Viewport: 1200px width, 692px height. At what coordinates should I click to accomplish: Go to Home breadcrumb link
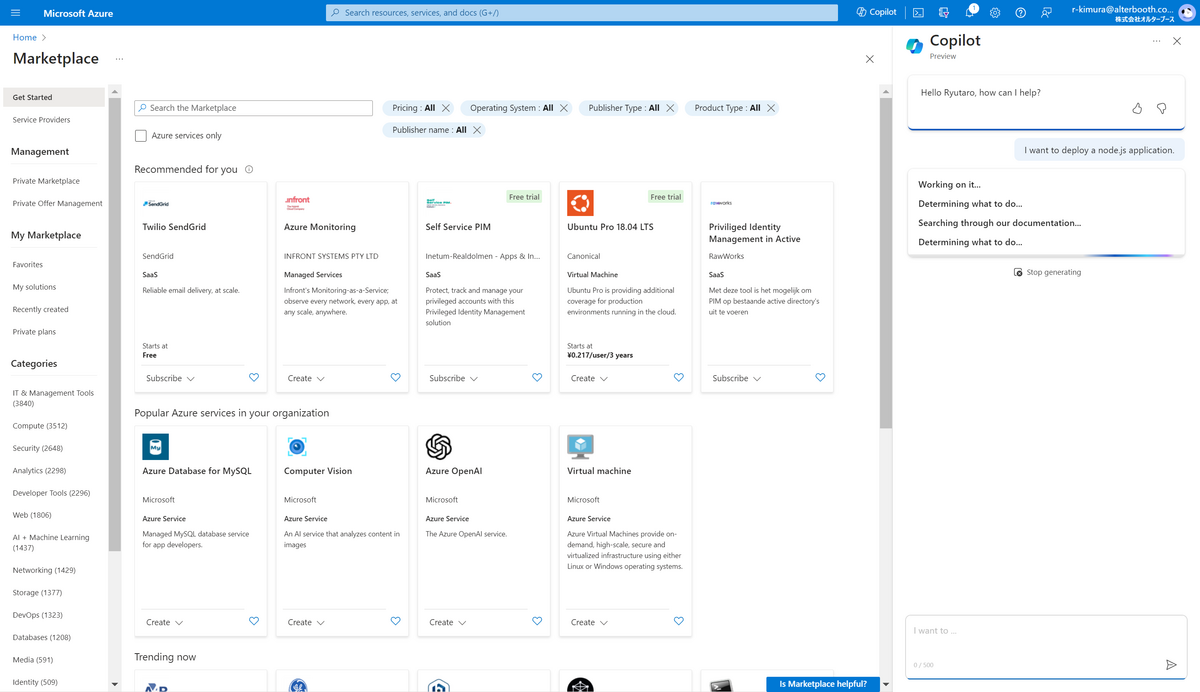24,37
